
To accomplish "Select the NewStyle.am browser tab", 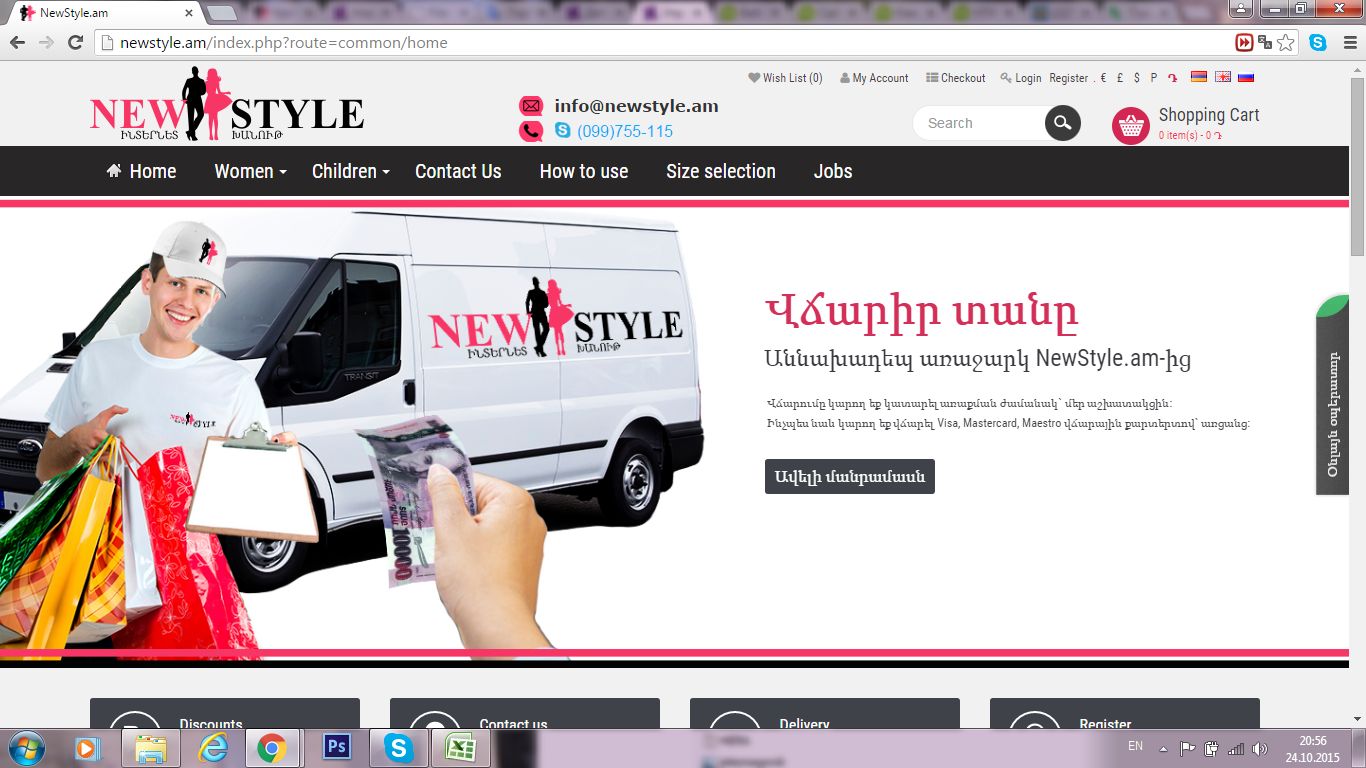I will click(x=108, y=13).
